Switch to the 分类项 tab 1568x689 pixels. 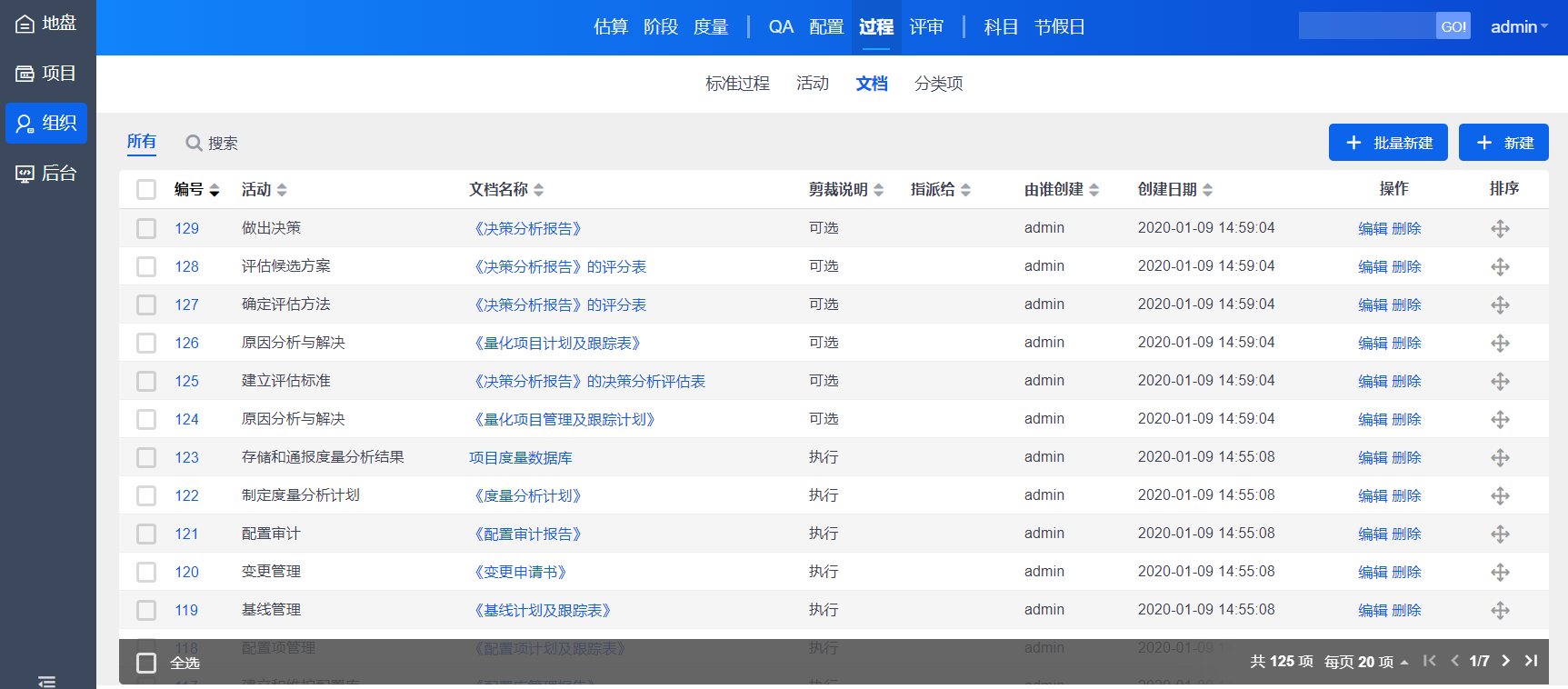[939, 84]
